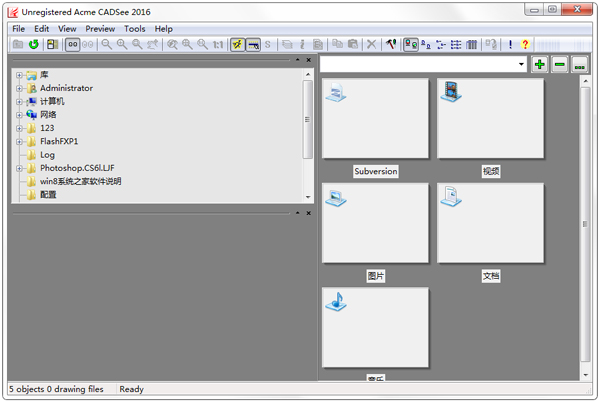The height and width of the screenshot is (401, 600).
Task: Click the grayed-out folder icon in toolbar
Action: click(x=18, y=44)
